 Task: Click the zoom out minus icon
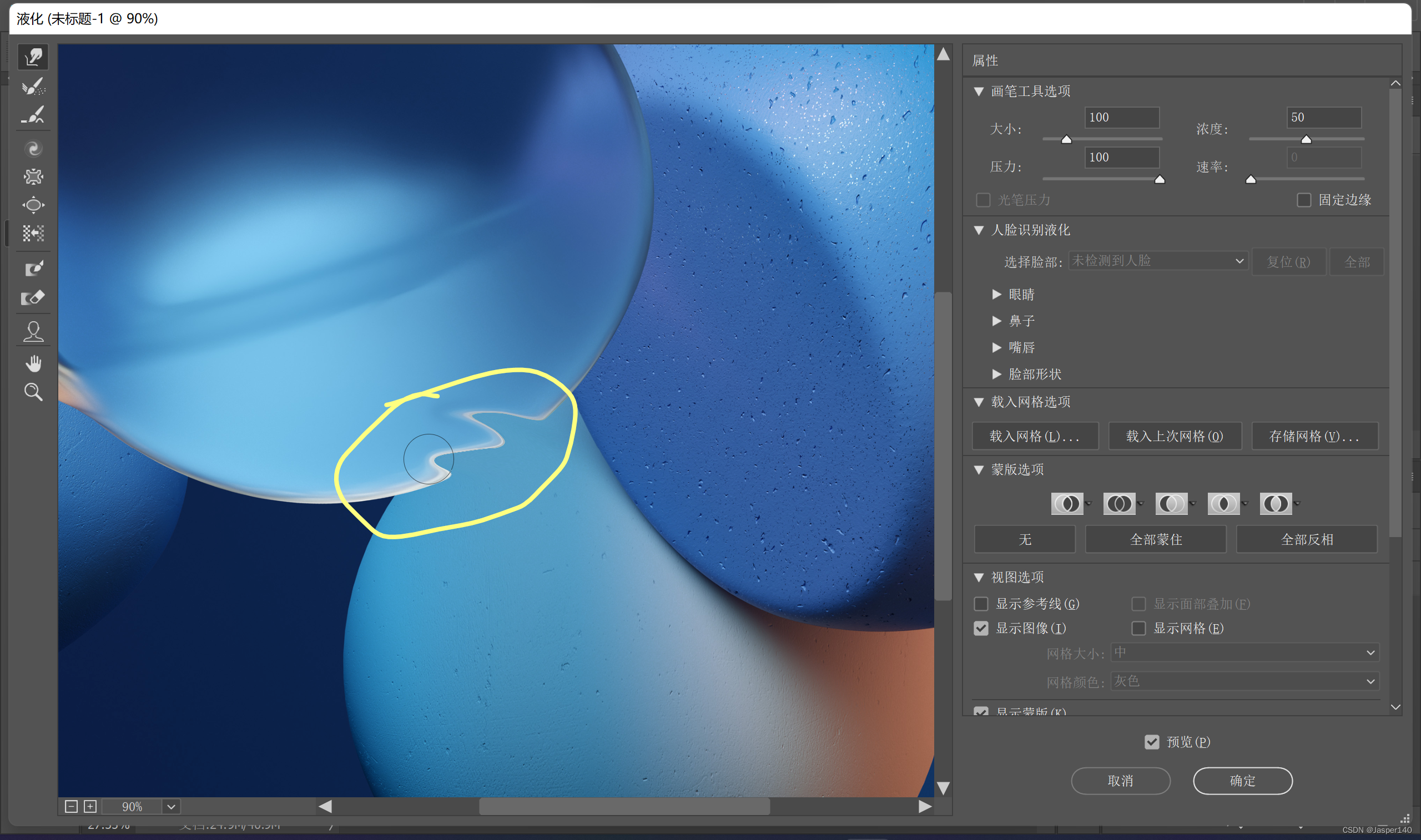(72, 807)
